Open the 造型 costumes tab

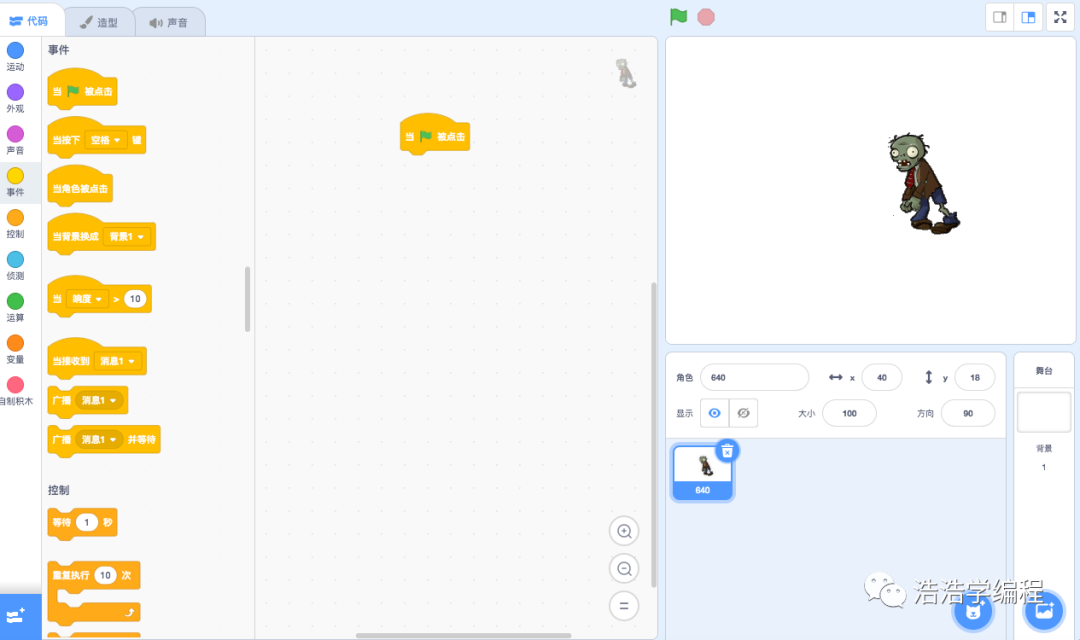(98, 22)
